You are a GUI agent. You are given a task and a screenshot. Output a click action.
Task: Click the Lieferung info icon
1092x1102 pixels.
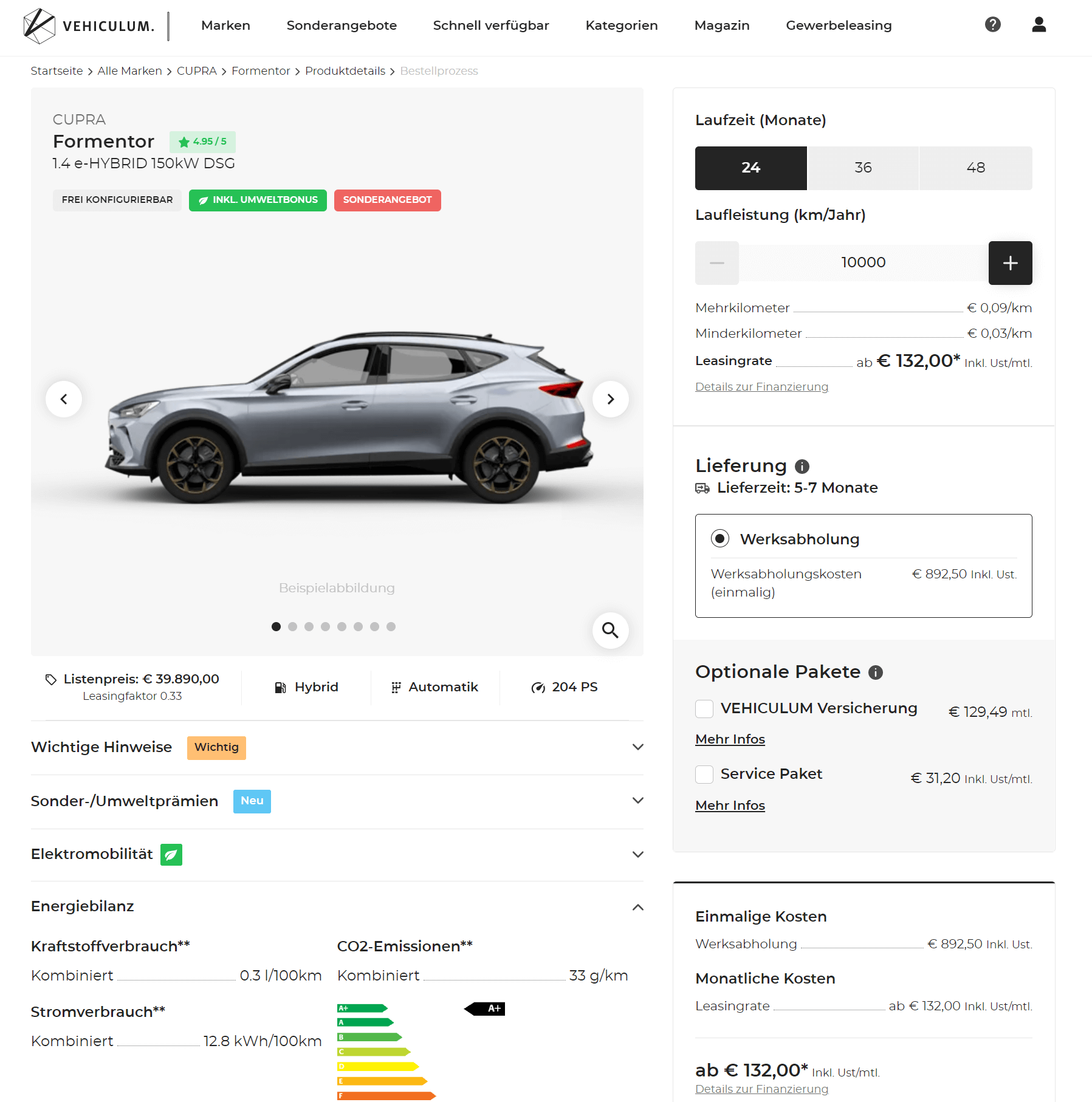[x=802, y=467]
